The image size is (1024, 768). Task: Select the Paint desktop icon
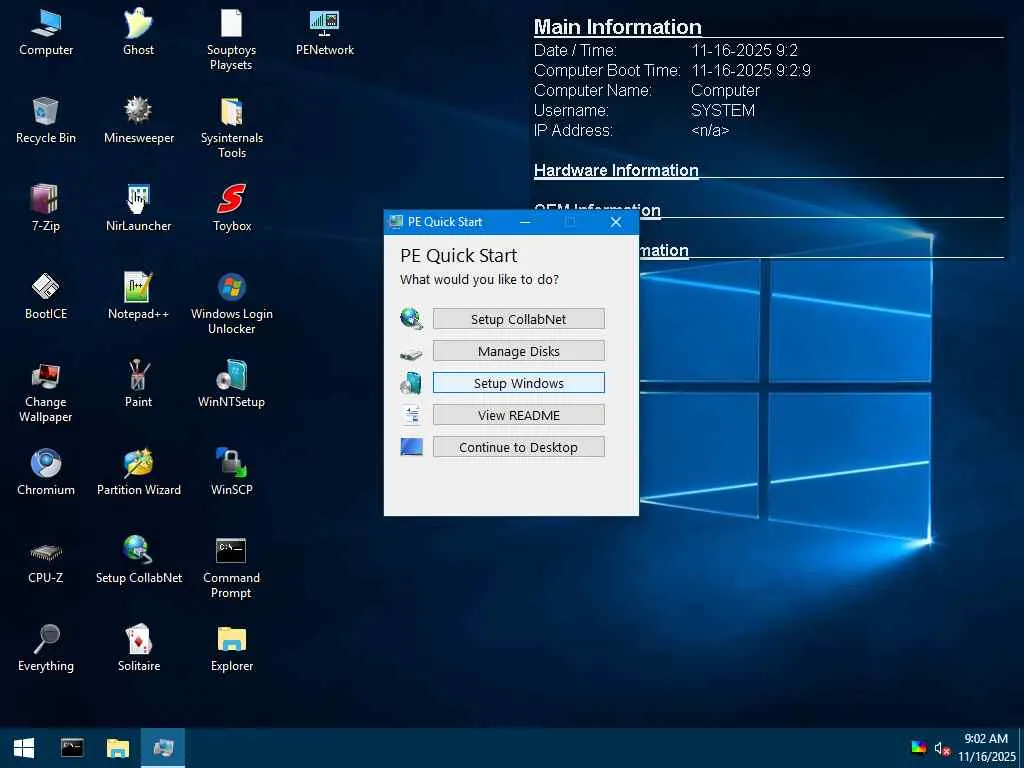[x=138, y=384]
